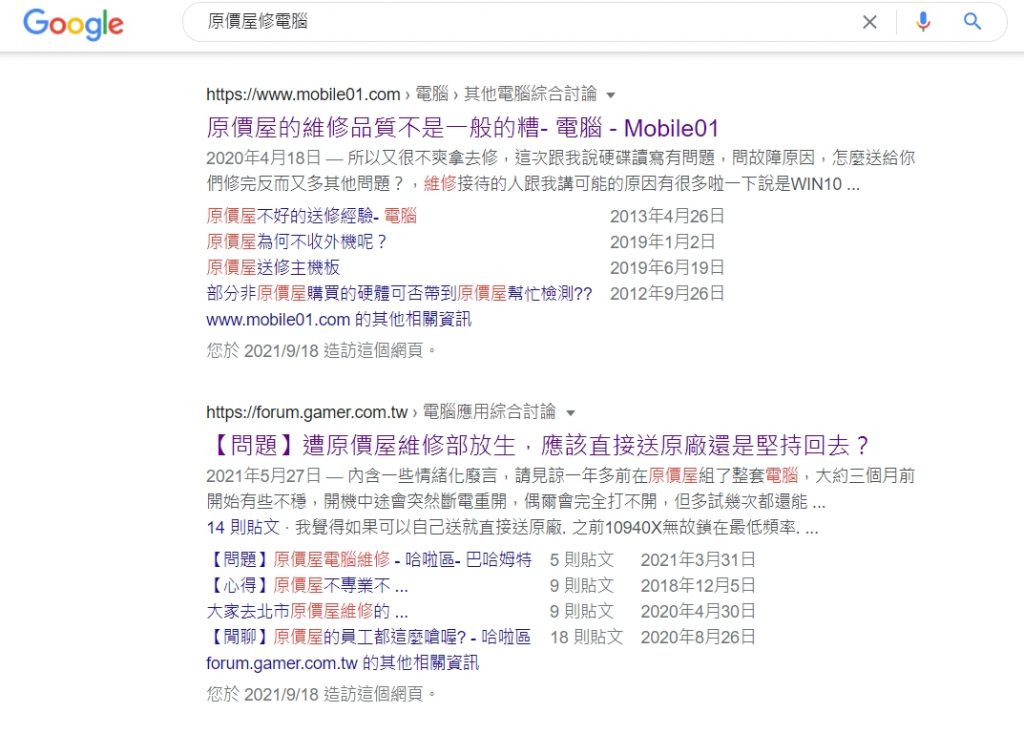Click snippet text starting 2021年5月27日
Viewport: 1024px width, 734px height.
click(561, 489)
